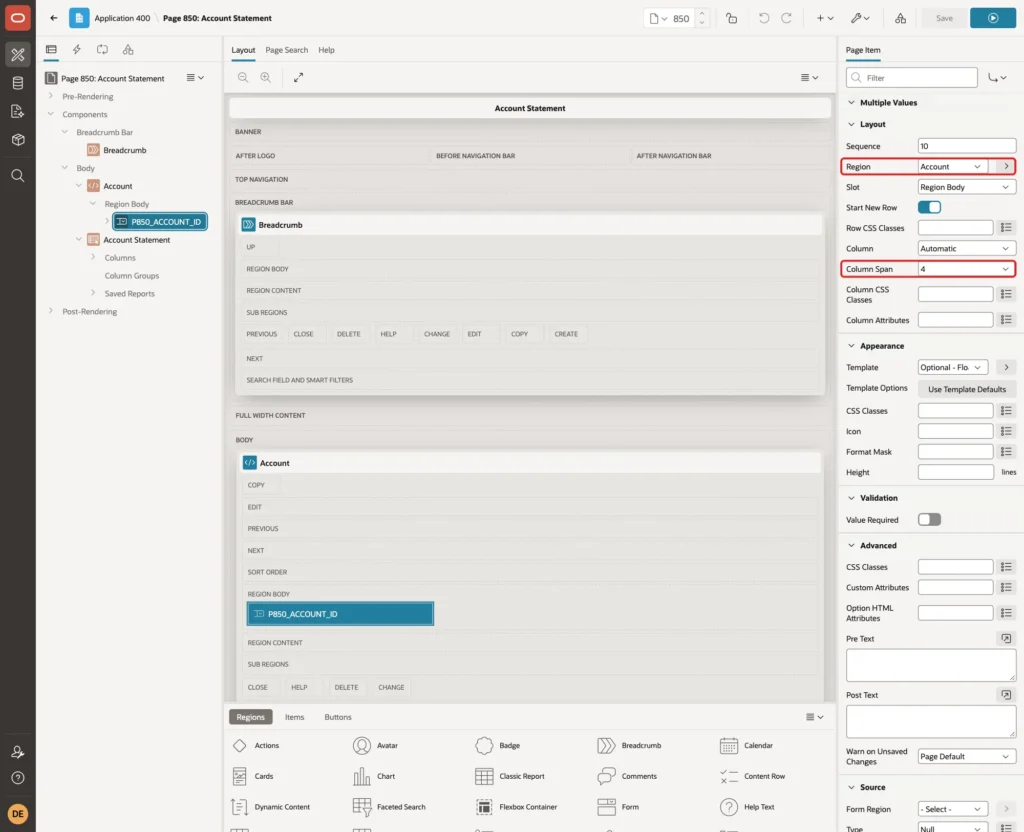
Task: Click the Sequence input field
Action: pos(966,146)
